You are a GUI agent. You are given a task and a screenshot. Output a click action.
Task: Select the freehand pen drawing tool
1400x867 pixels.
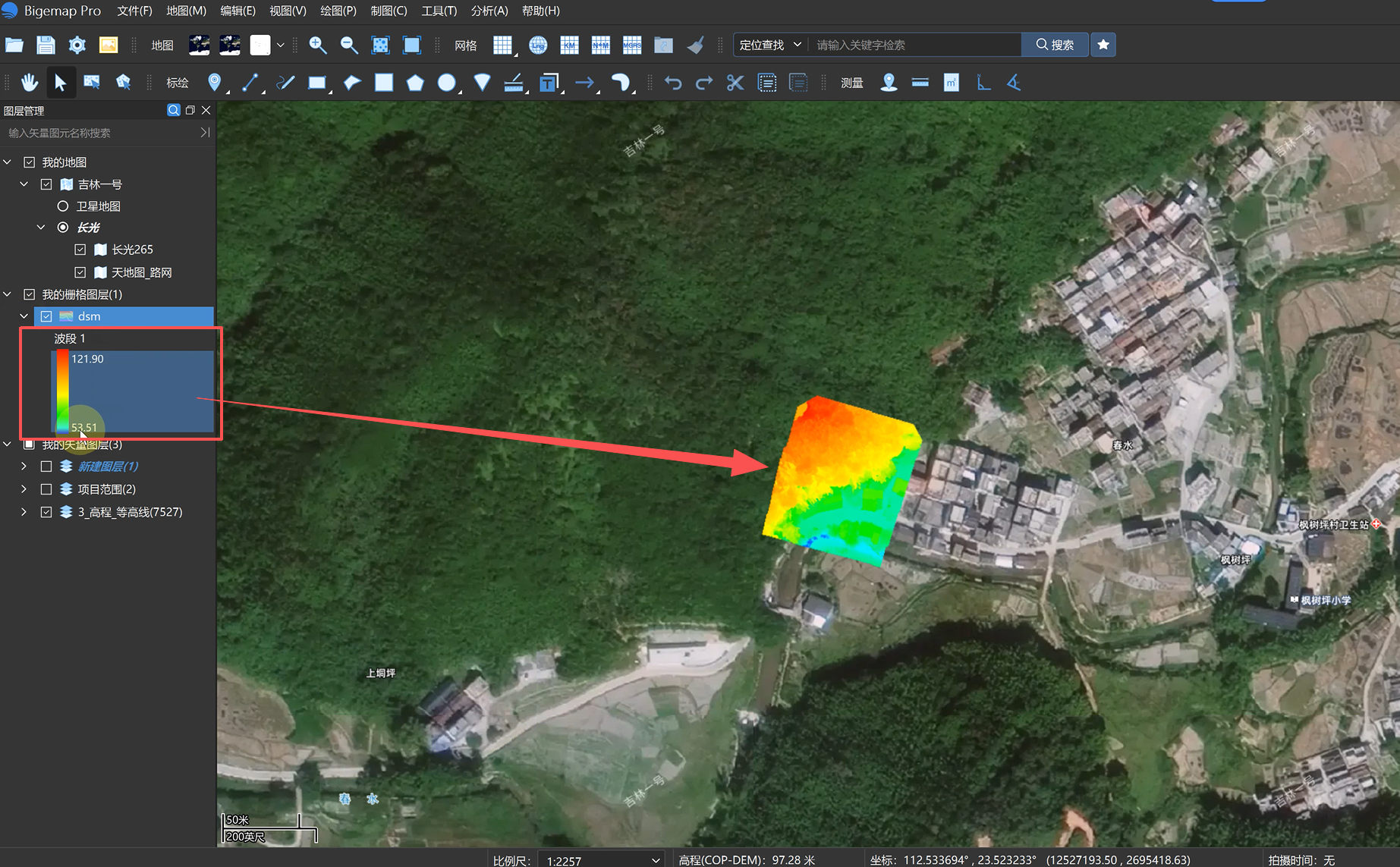[x=285, y=82]
